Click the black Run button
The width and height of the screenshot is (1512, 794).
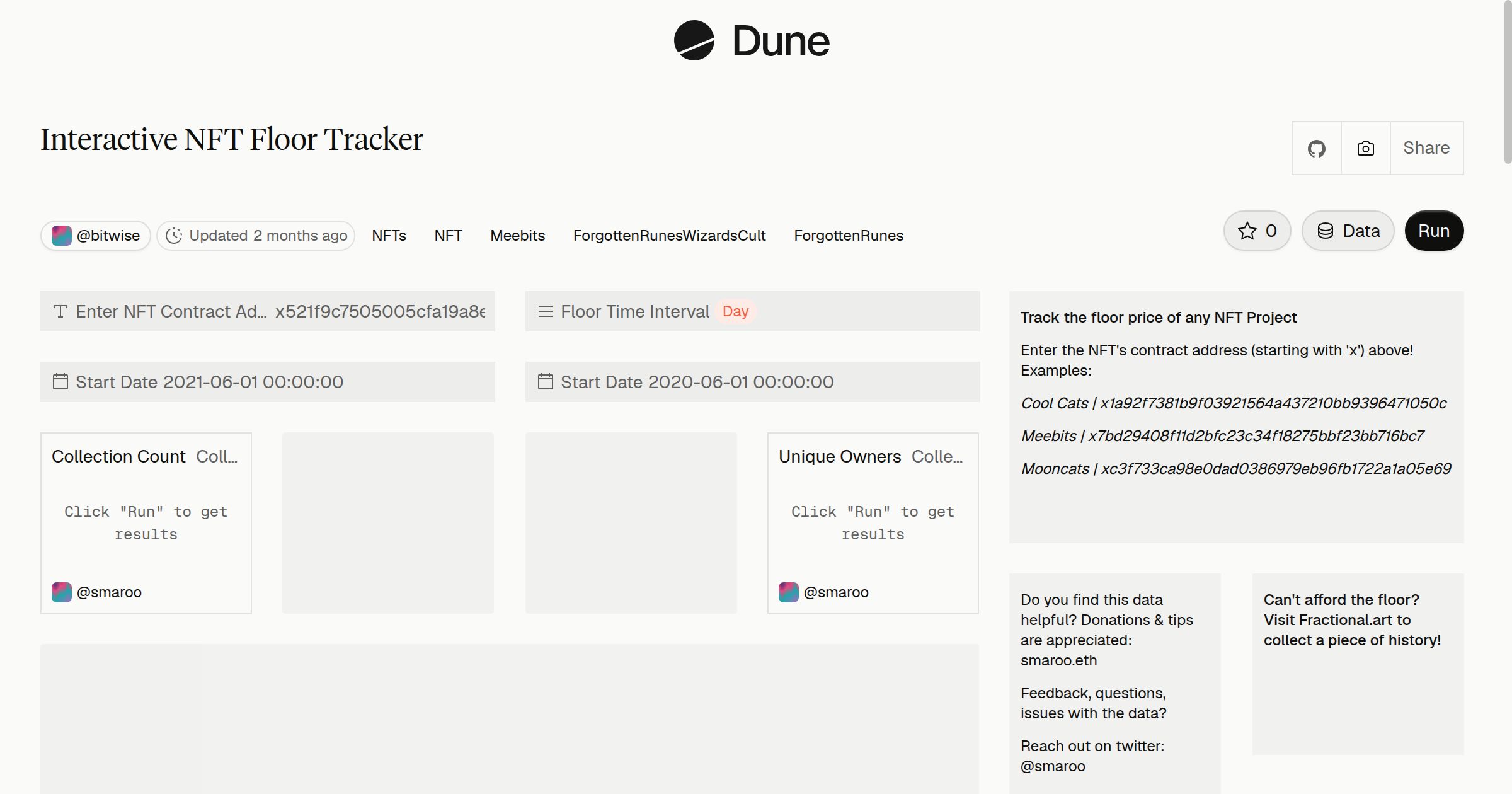click(1434, 231)
